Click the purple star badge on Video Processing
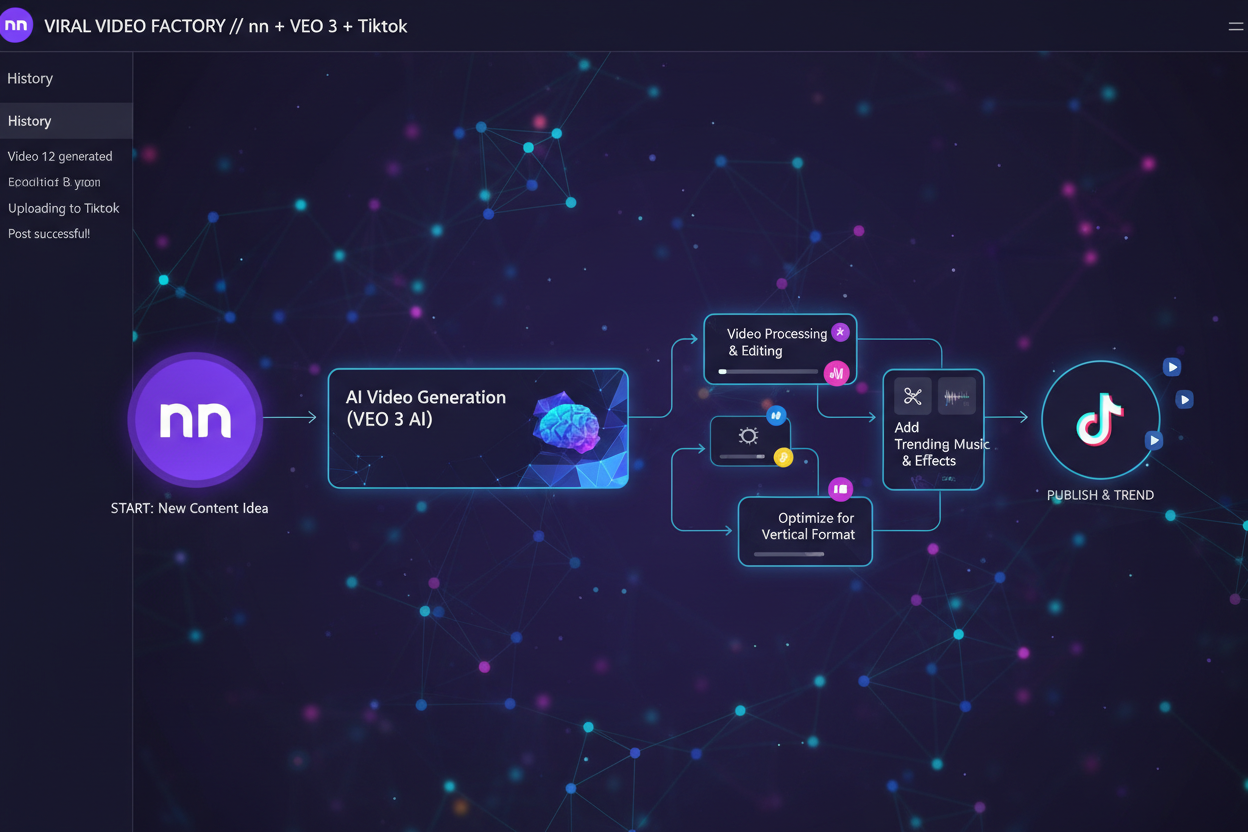 point(840,332)
